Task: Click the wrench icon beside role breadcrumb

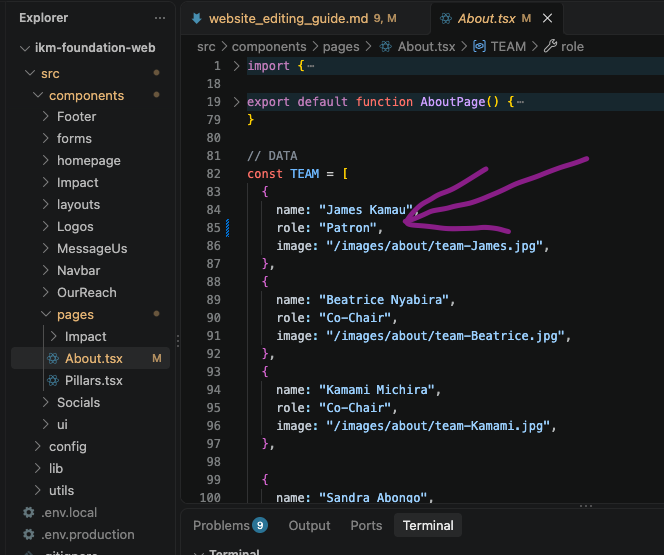Action: tap(550, 46)
